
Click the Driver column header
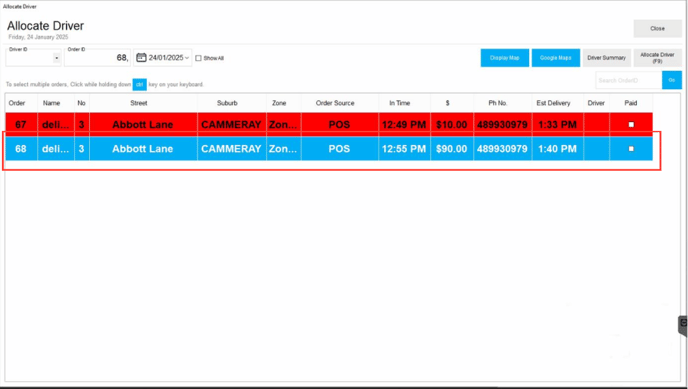coord(596,103)
